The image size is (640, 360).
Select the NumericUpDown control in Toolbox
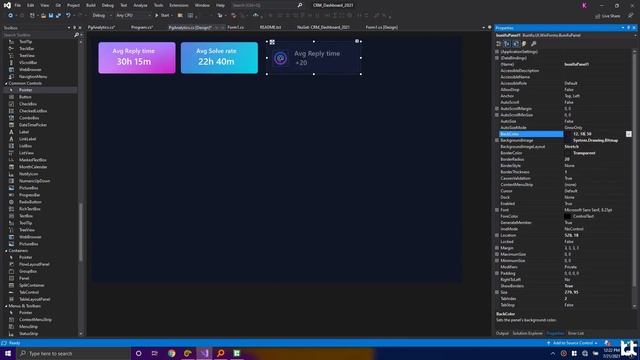tap(35, 181)
